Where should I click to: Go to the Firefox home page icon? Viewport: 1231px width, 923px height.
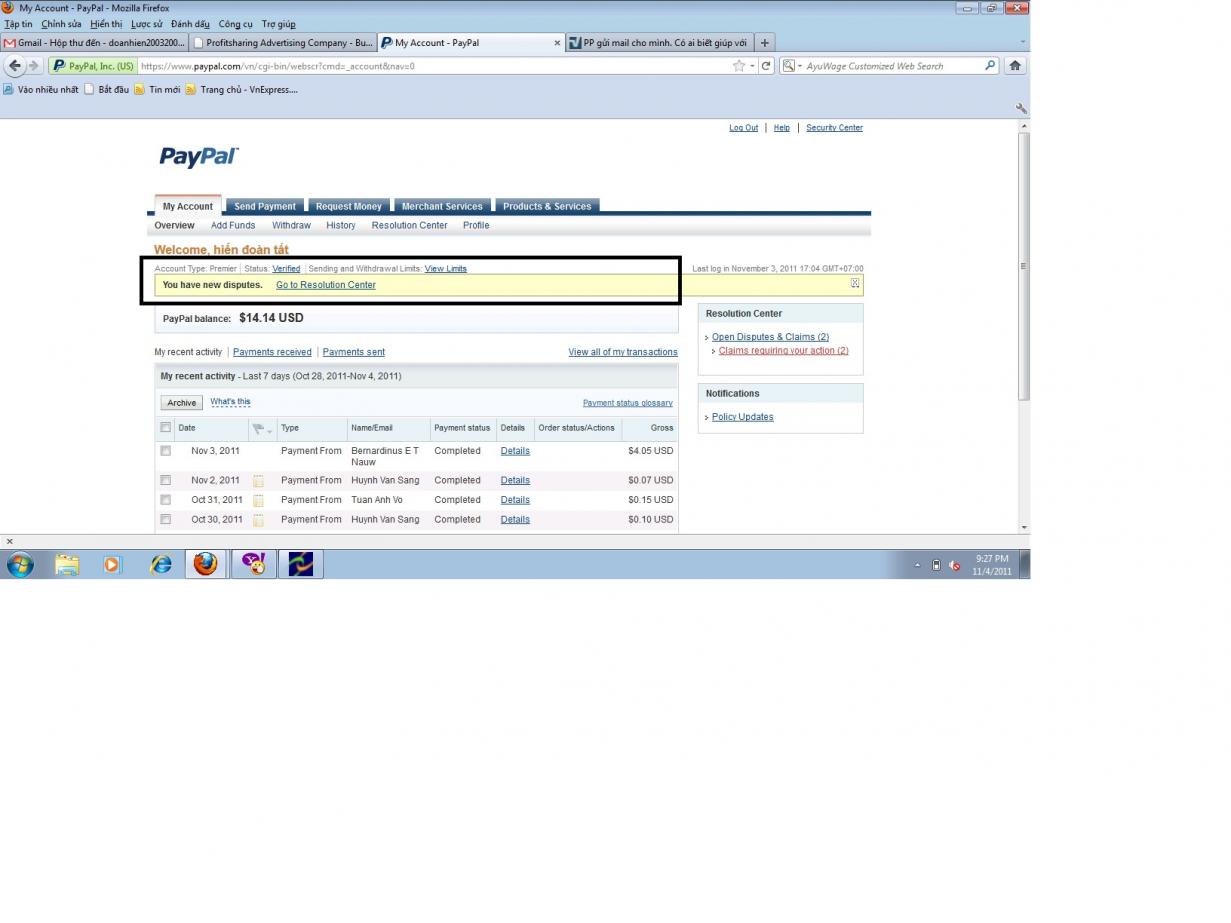(1015, 66)
